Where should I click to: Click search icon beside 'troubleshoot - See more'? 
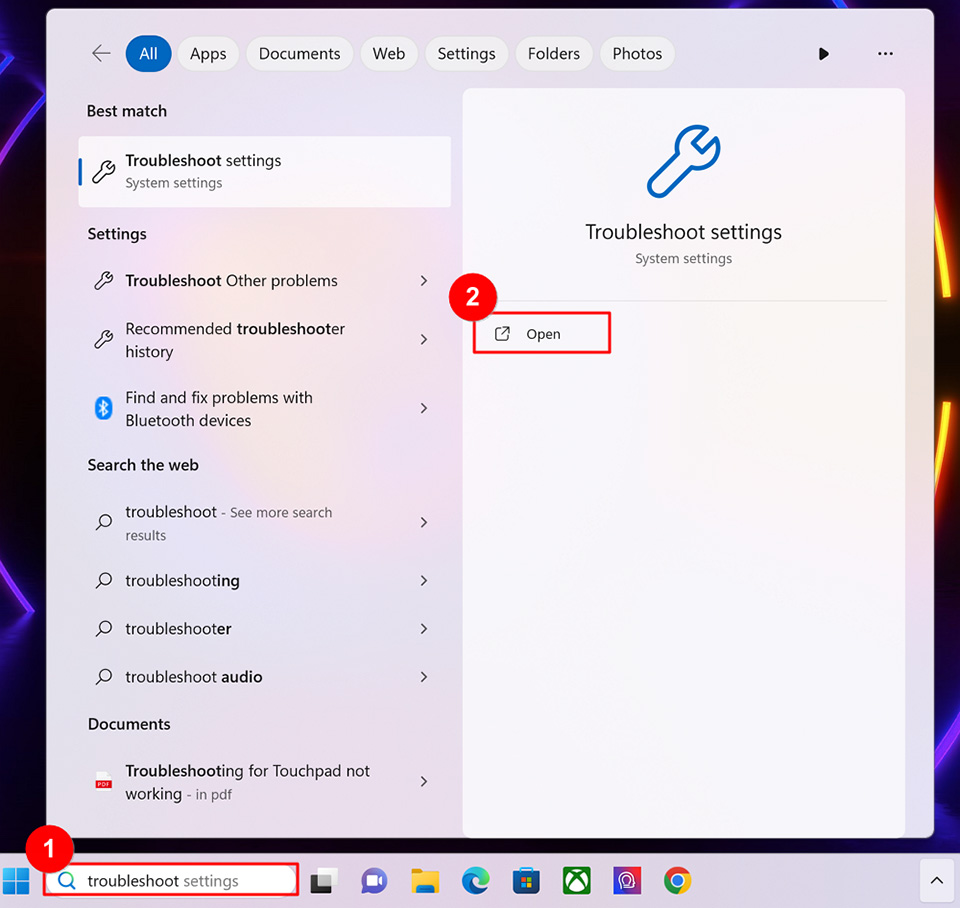coord(103,522)
